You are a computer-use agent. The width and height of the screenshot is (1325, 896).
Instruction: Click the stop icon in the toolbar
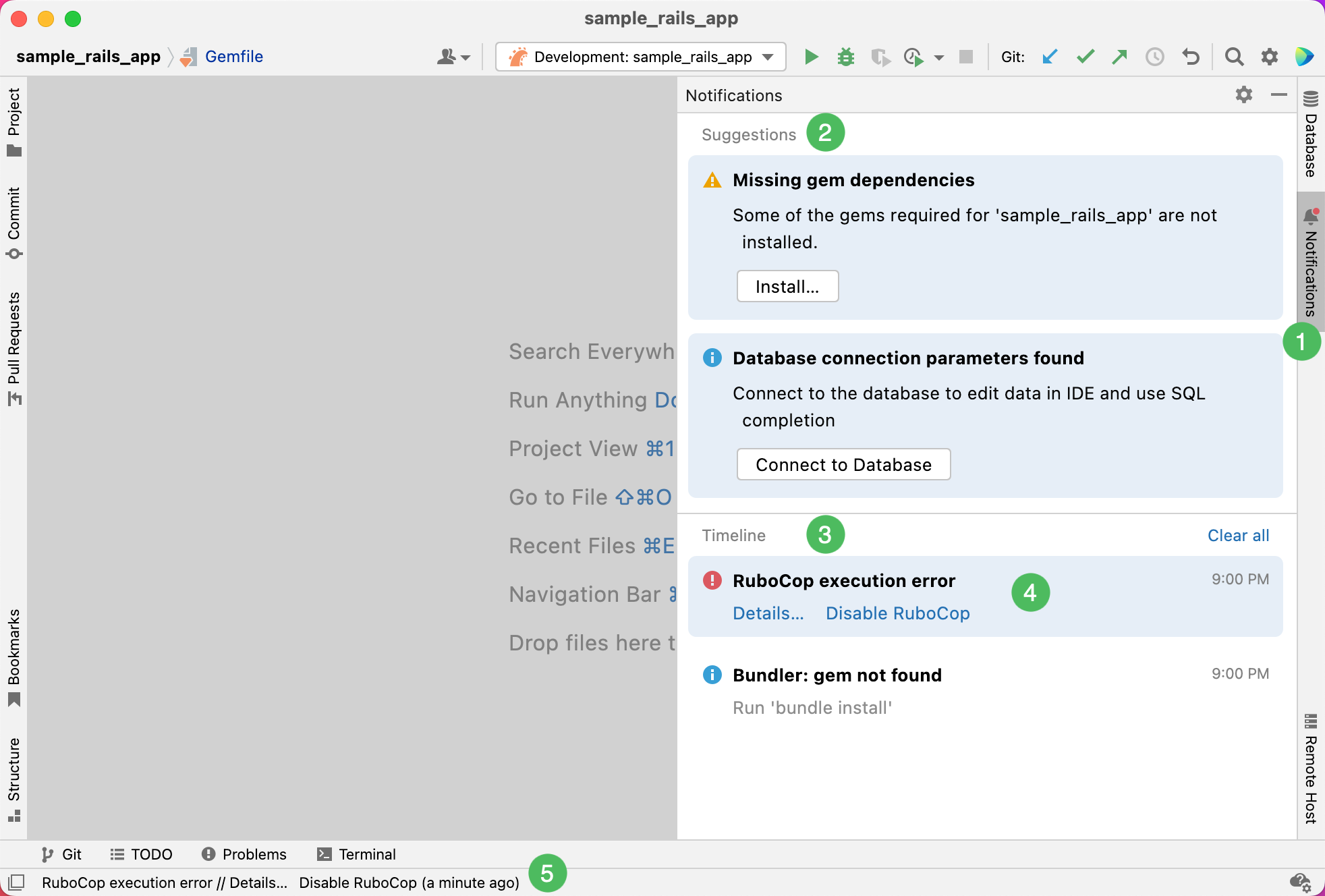click(x=966, y=57)
